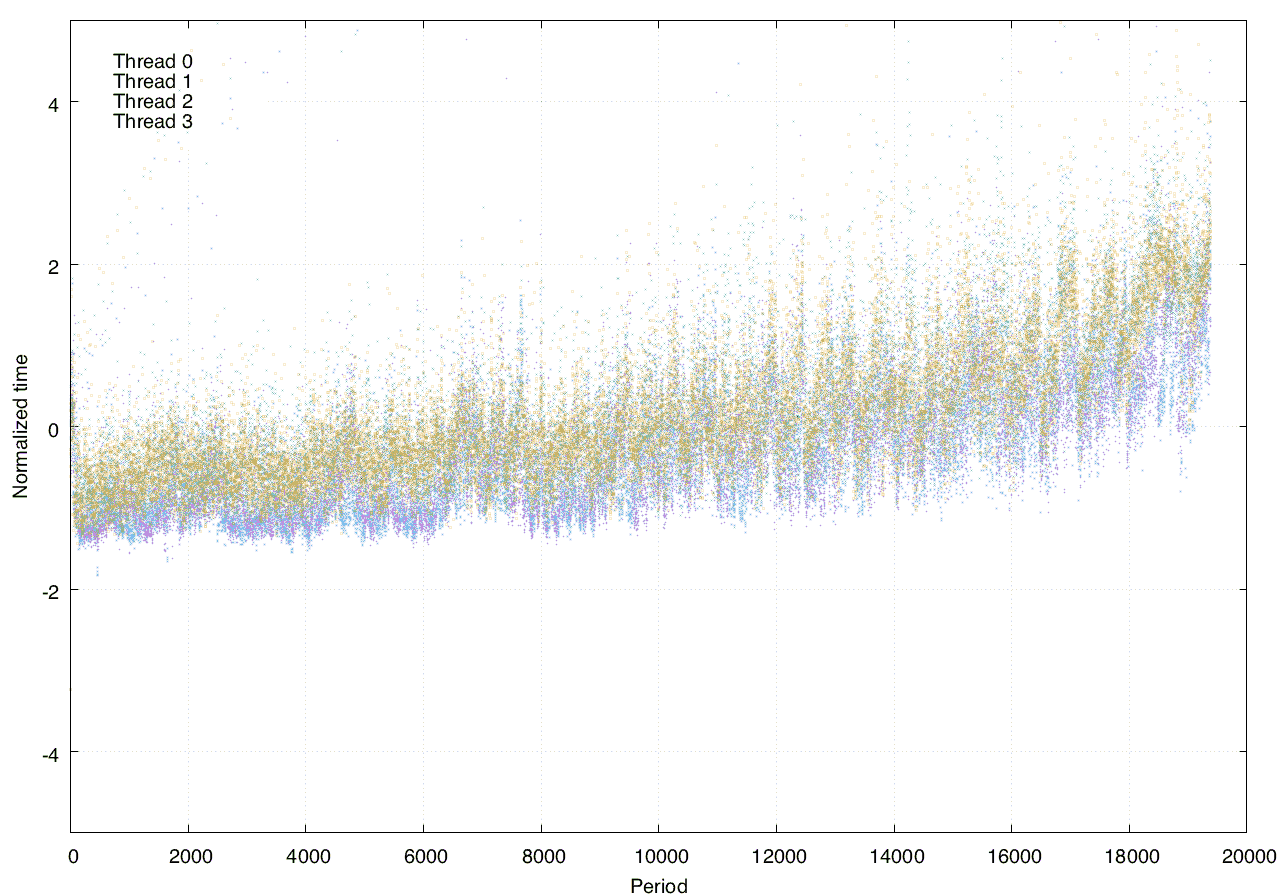The height and width of the screenshot is (896, 1280).
Task: Click the y-axis tick label -2
Action: [x=50, y=591]
